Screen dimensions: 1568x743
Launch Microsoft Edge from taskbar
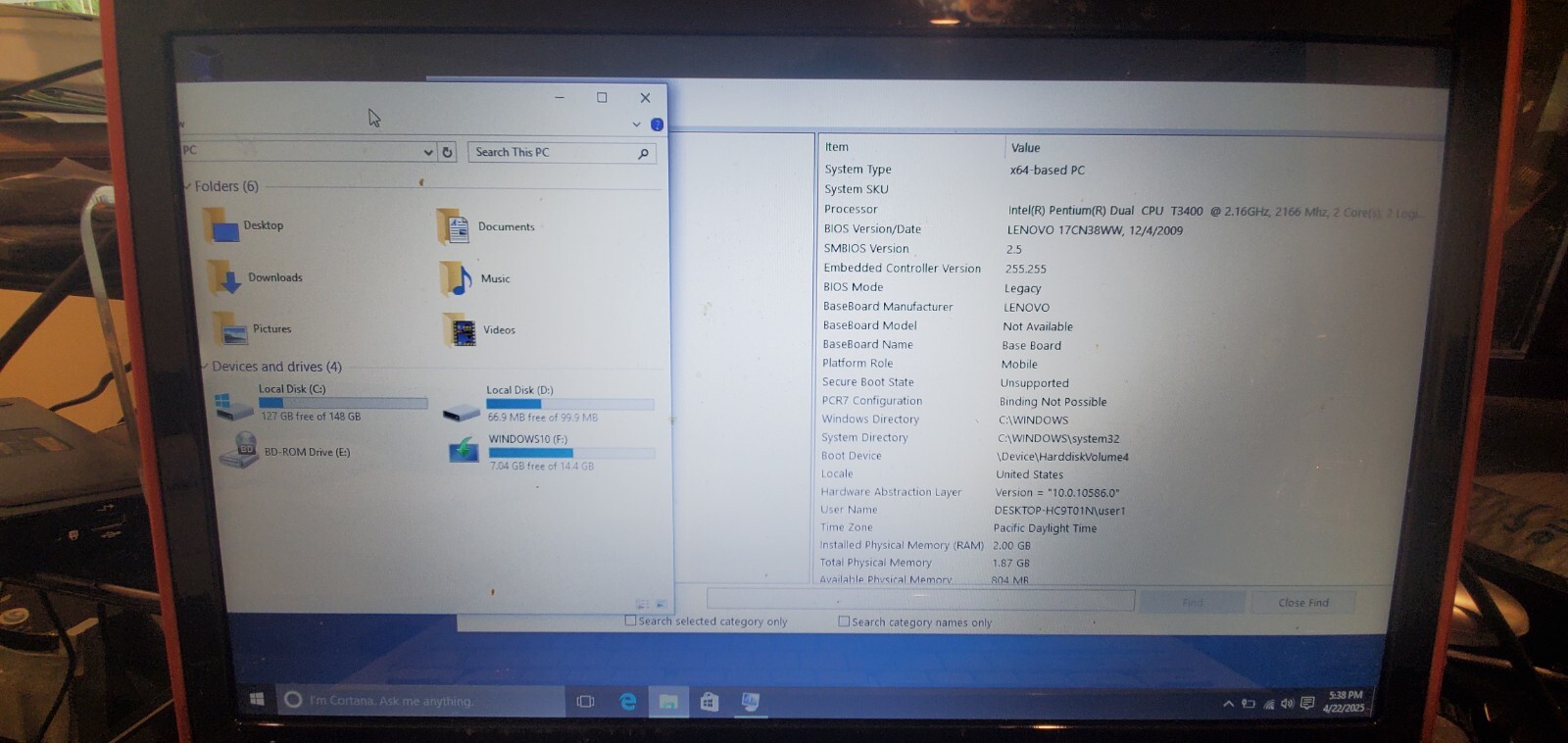point(627,701)
